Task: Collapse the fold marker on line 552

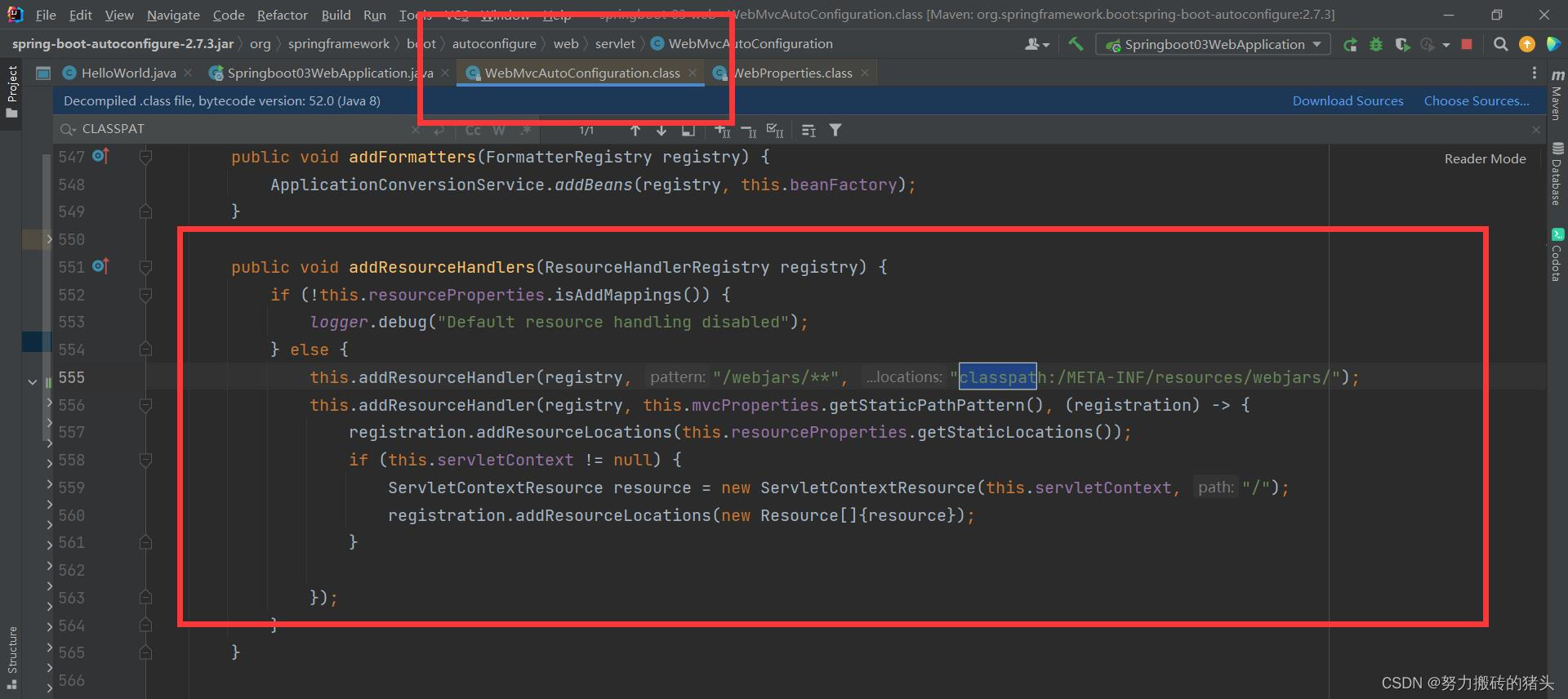Action: click(x=145, y=294)
